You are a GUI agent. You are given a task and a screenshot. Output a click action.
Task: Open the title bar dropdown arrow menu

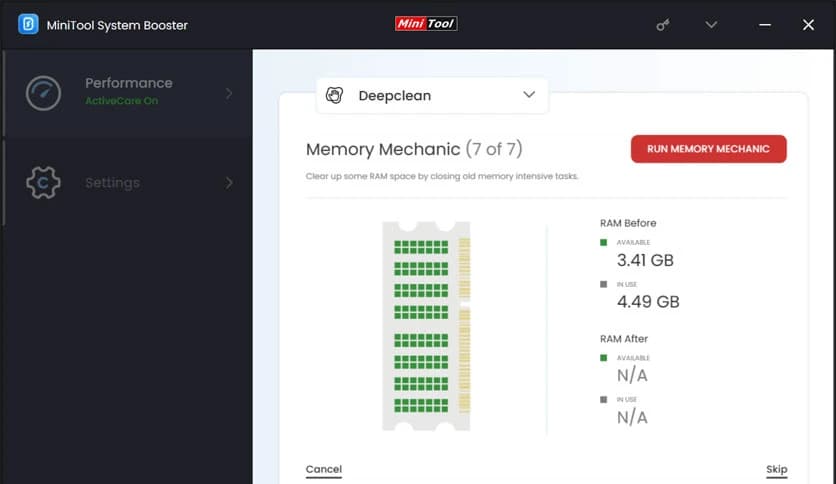[x=711, y=24]
